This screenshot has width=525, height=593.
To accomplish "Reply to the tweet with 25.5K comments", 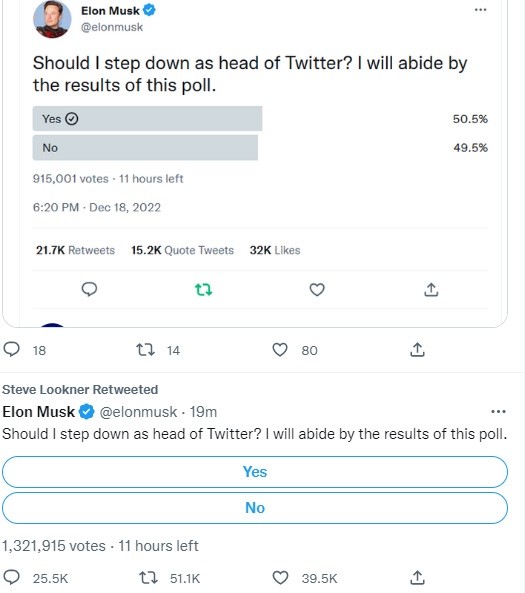I will click(x=11, y=578).
